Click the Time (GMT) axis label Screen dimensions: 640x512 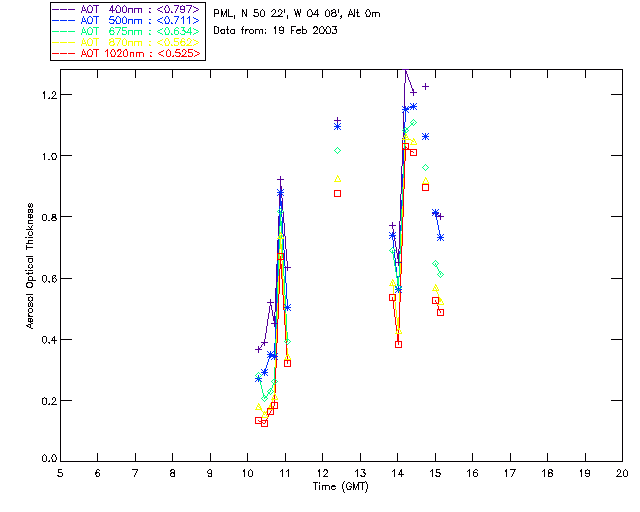tap(340, 487)
